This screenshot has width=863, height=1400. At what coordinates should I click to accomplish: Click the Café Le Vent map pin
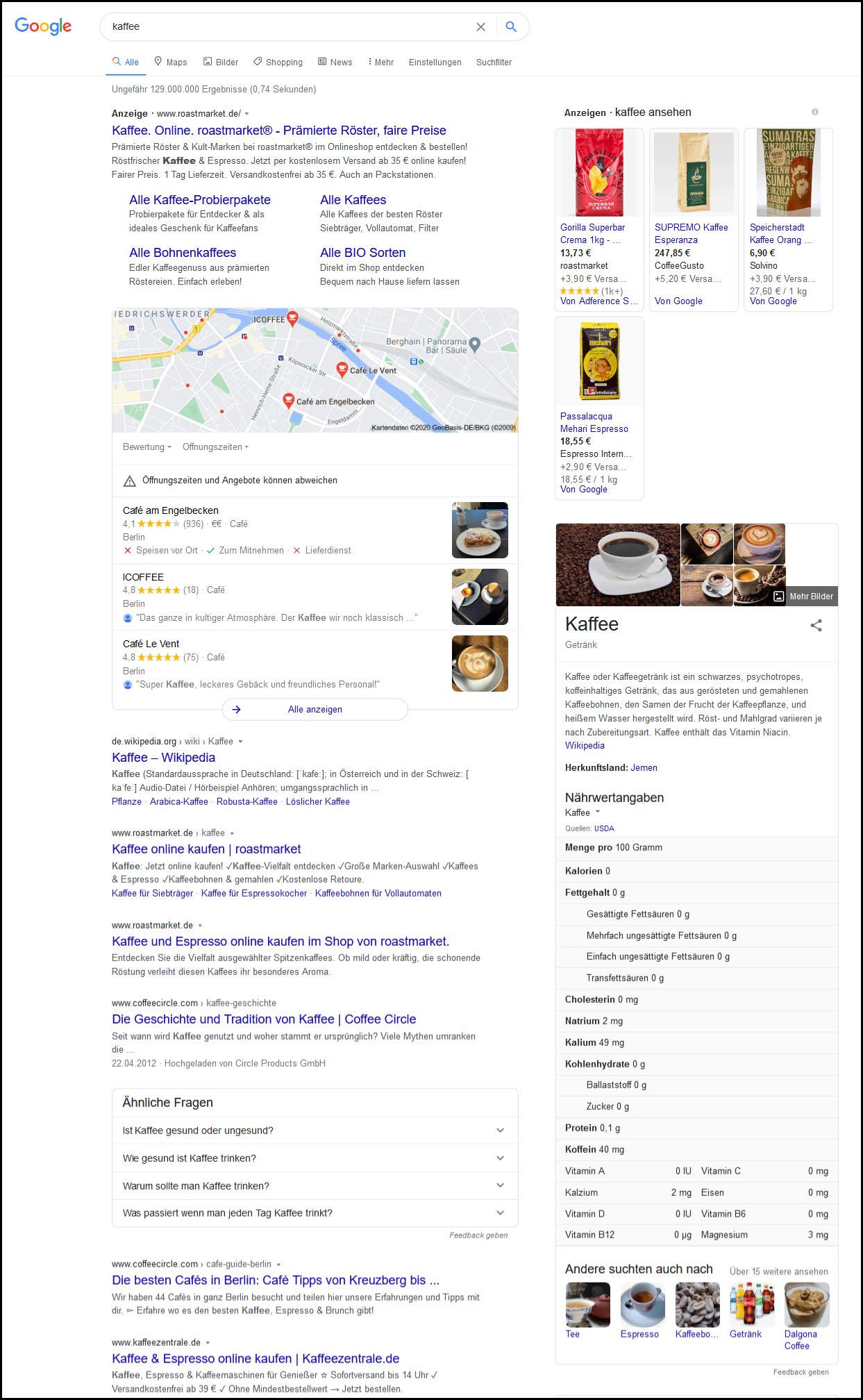(x=342, y=369)
